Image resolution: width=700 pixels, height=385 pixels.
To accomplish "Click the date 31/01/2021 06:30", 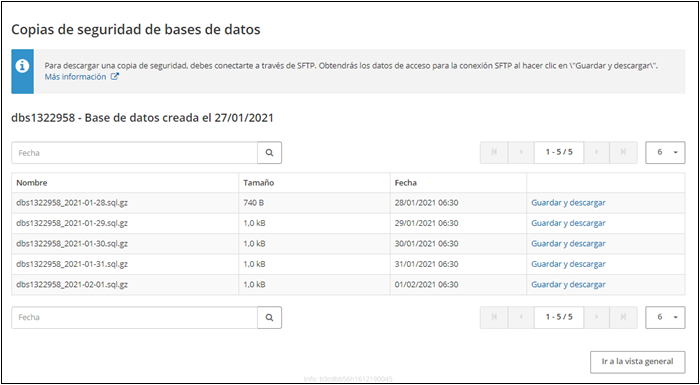I will click(426, 264).
